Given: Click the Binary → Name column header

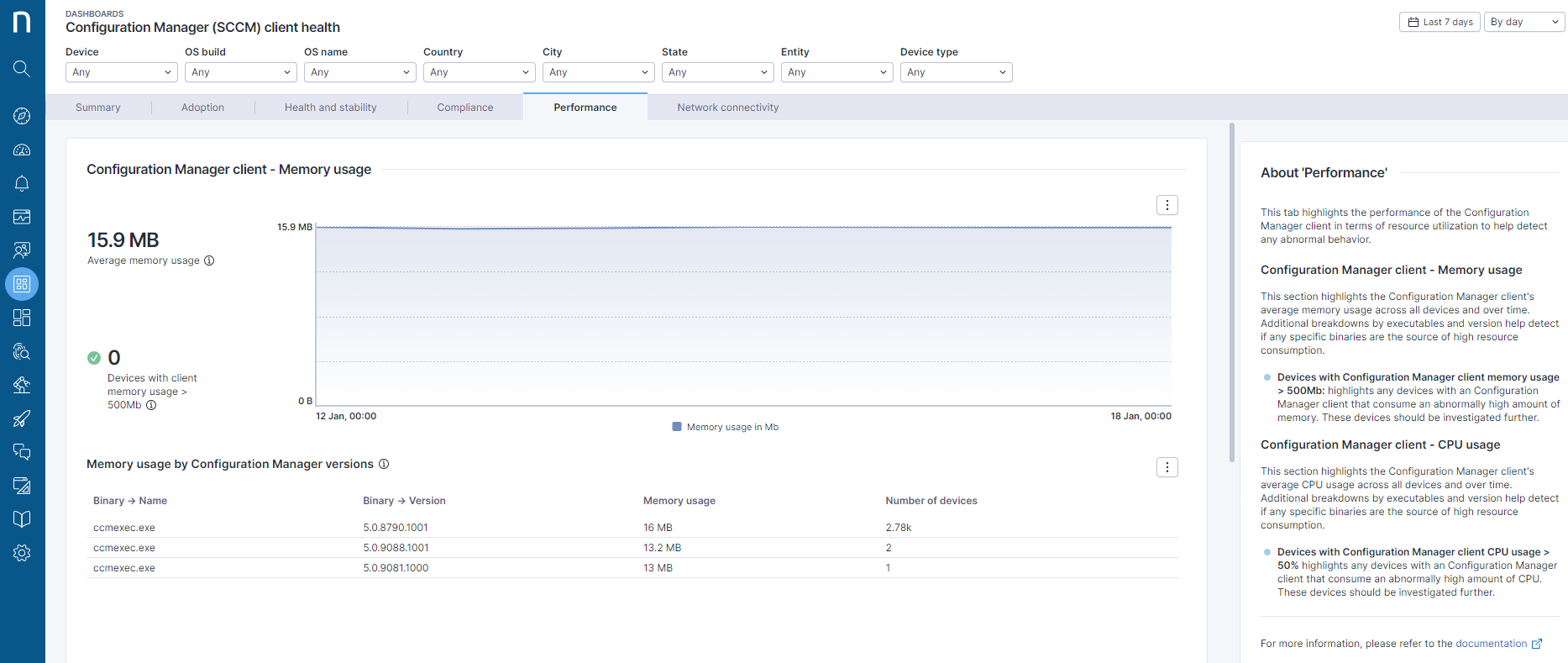Looking at the screenshot, I should [x=130, y=501].
